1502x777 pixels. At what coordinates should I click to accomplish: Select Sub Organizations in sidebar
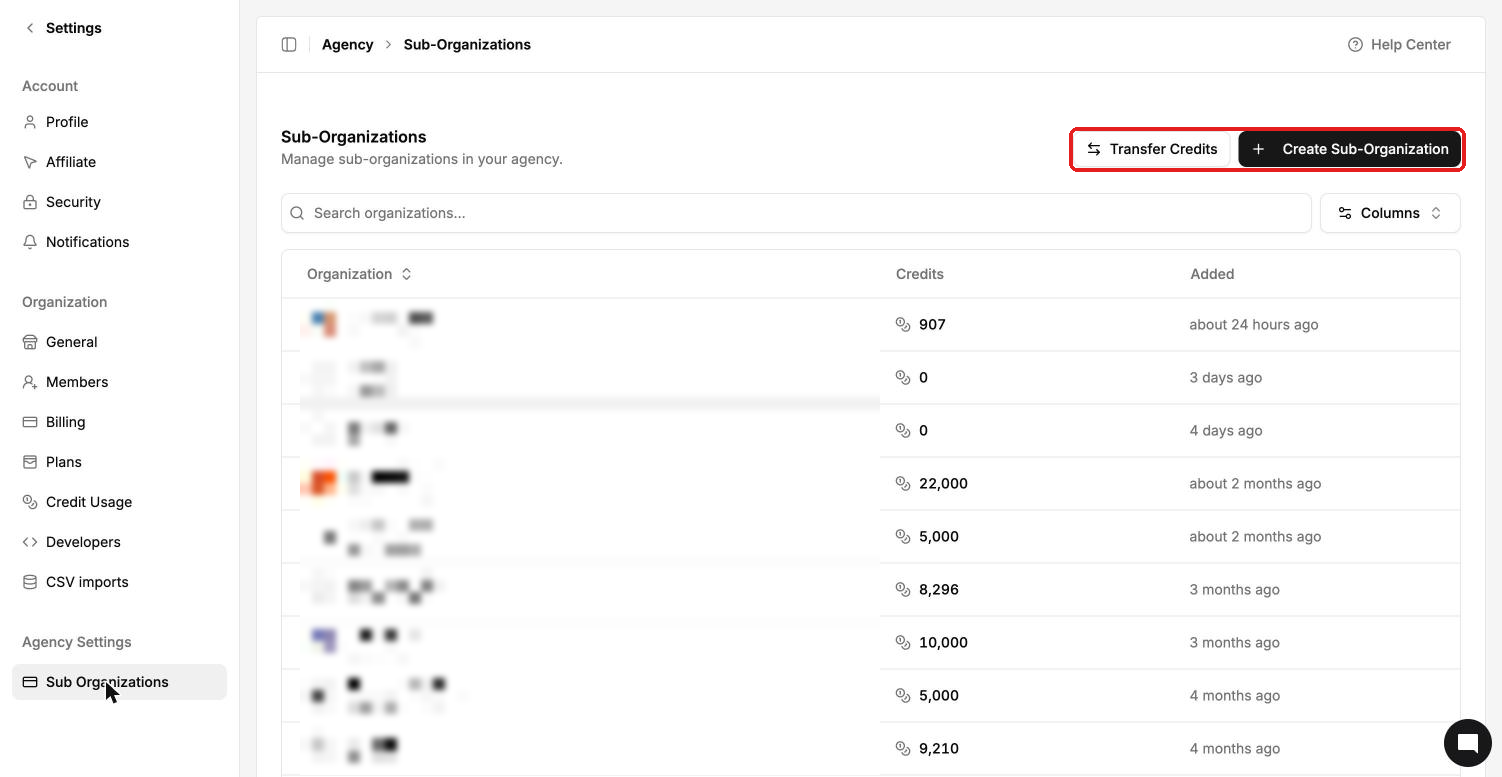[119, 682]
